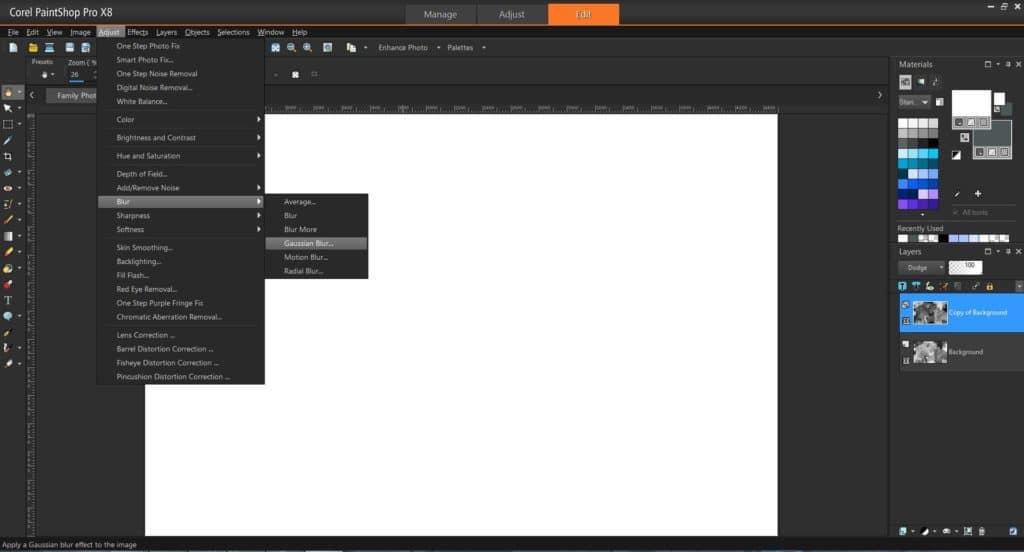Image resolution: width=1024 pixels, height=552 pixels.
Task: Expand the Palettes dropdown
Action: click(x=466, y=47)
